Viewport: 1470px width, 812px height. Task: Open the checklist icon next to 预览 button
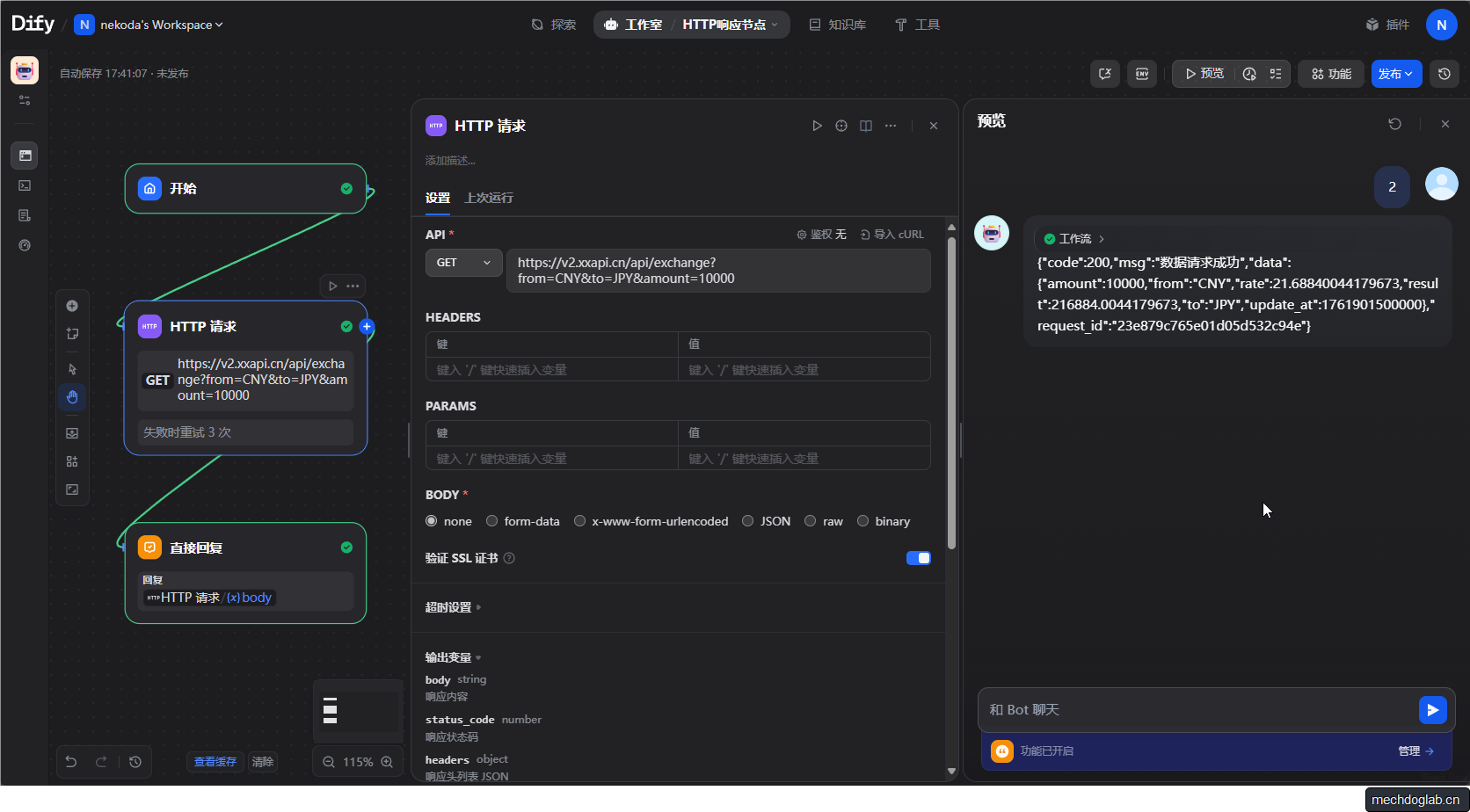point(1276,74)
